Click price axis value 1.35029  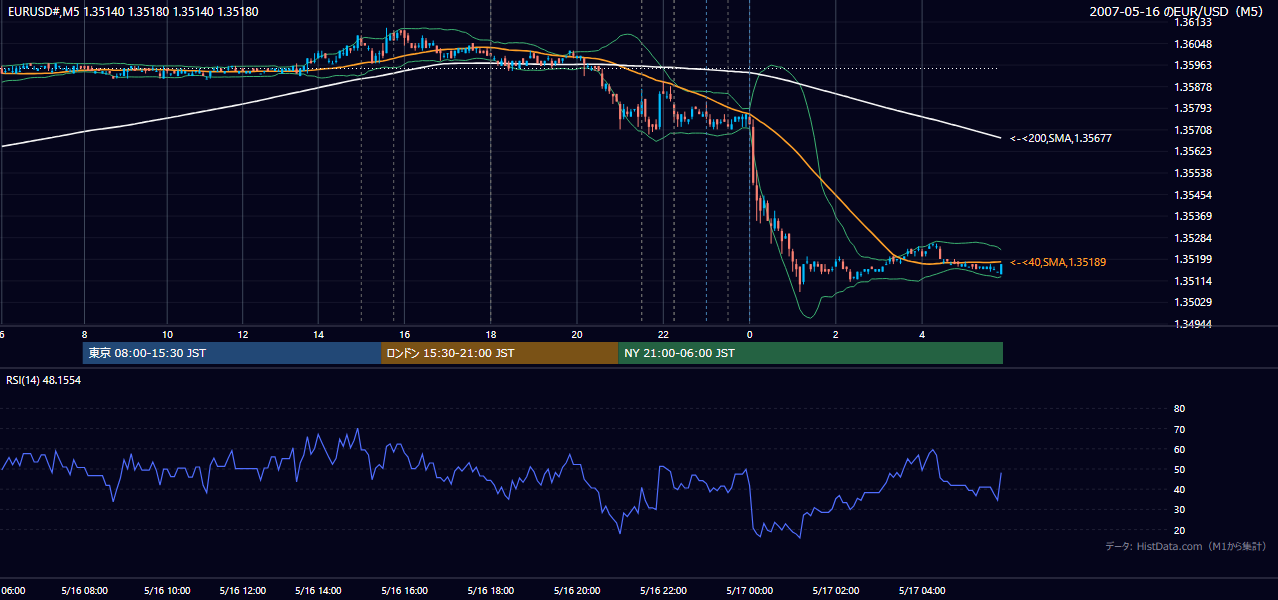pos(1193,302)
